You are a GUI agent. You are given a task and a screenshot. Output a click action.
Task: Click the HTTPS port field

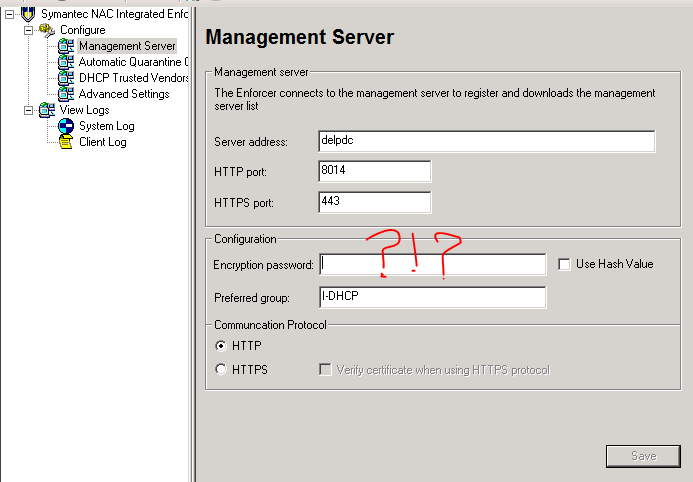[374, 202]
